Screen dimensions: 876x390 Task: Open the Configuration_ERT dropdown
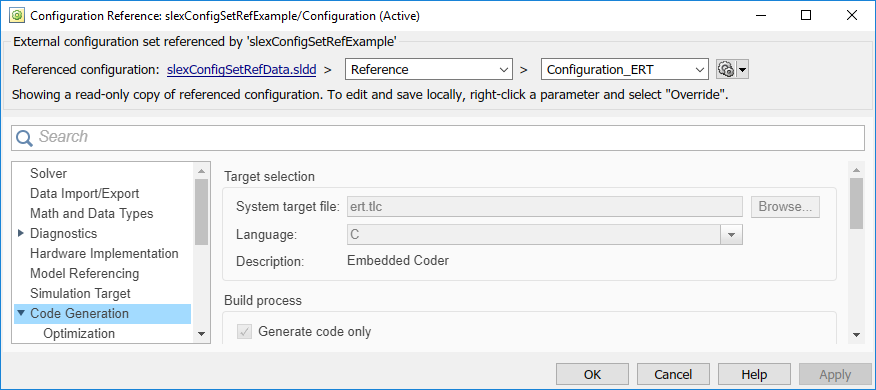pyautogui.click(x=625, y=70)
